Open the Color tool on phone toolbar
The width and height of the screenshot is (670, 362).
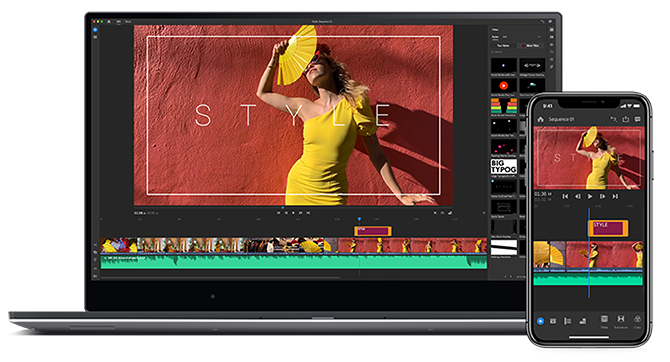637,321
